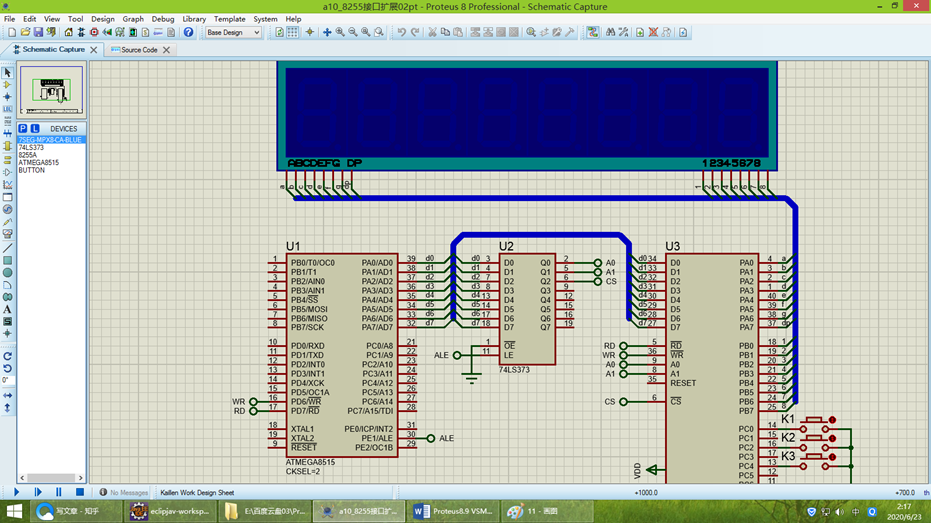The width and height of the screenshot is (931, 524).
Task: Open Word document in the taskbar
Action: 453,512
